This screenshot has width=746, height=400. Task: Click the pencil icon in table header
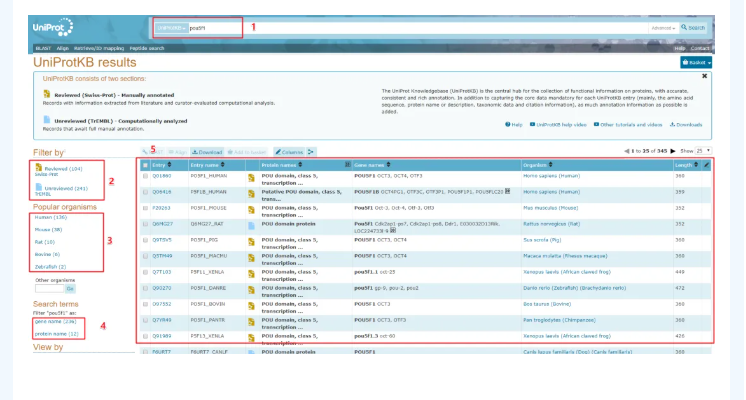pyautogui.click(x=707, y=165)
